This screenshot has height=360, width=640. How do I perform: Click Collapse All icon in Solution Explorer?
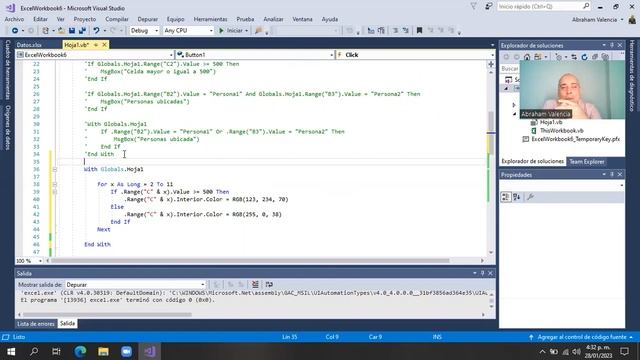click(x=595, y=57)
